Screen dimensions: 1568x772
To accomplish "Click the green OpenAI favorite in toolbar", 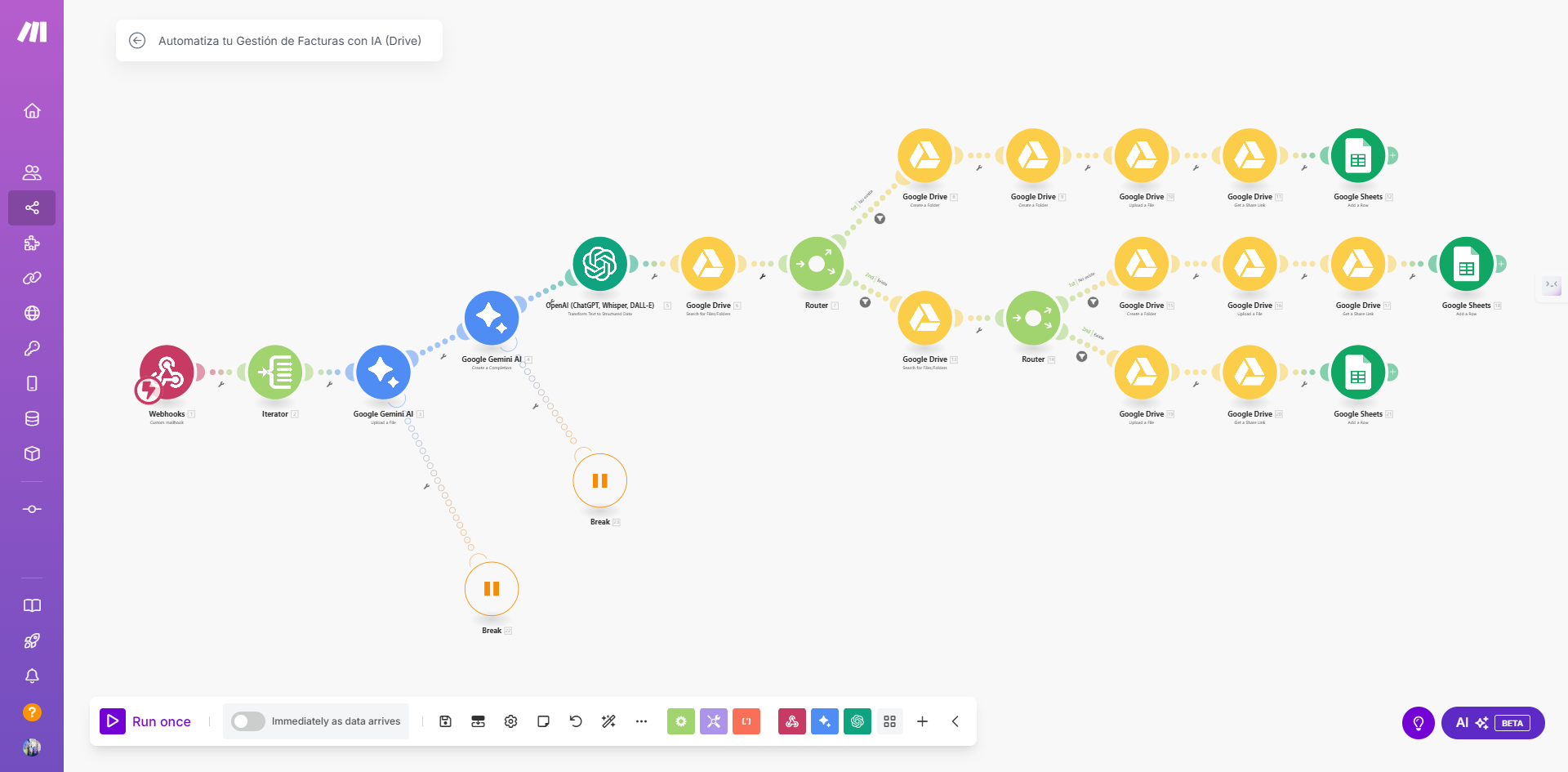I will [x=857, y=721].
